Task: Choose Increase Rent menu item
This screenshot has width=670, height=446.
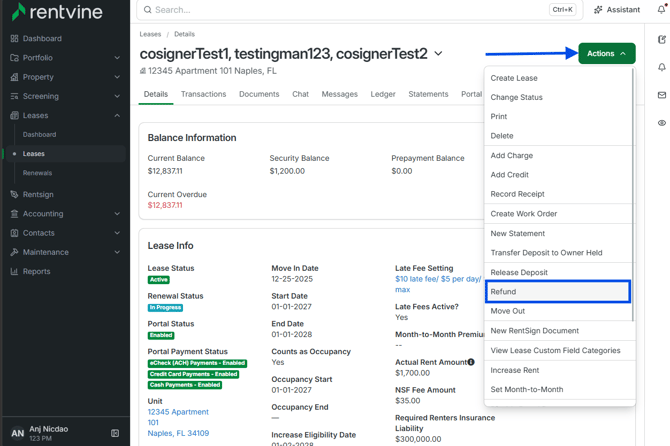Action: pyautogui.click(x=558, y=370)
